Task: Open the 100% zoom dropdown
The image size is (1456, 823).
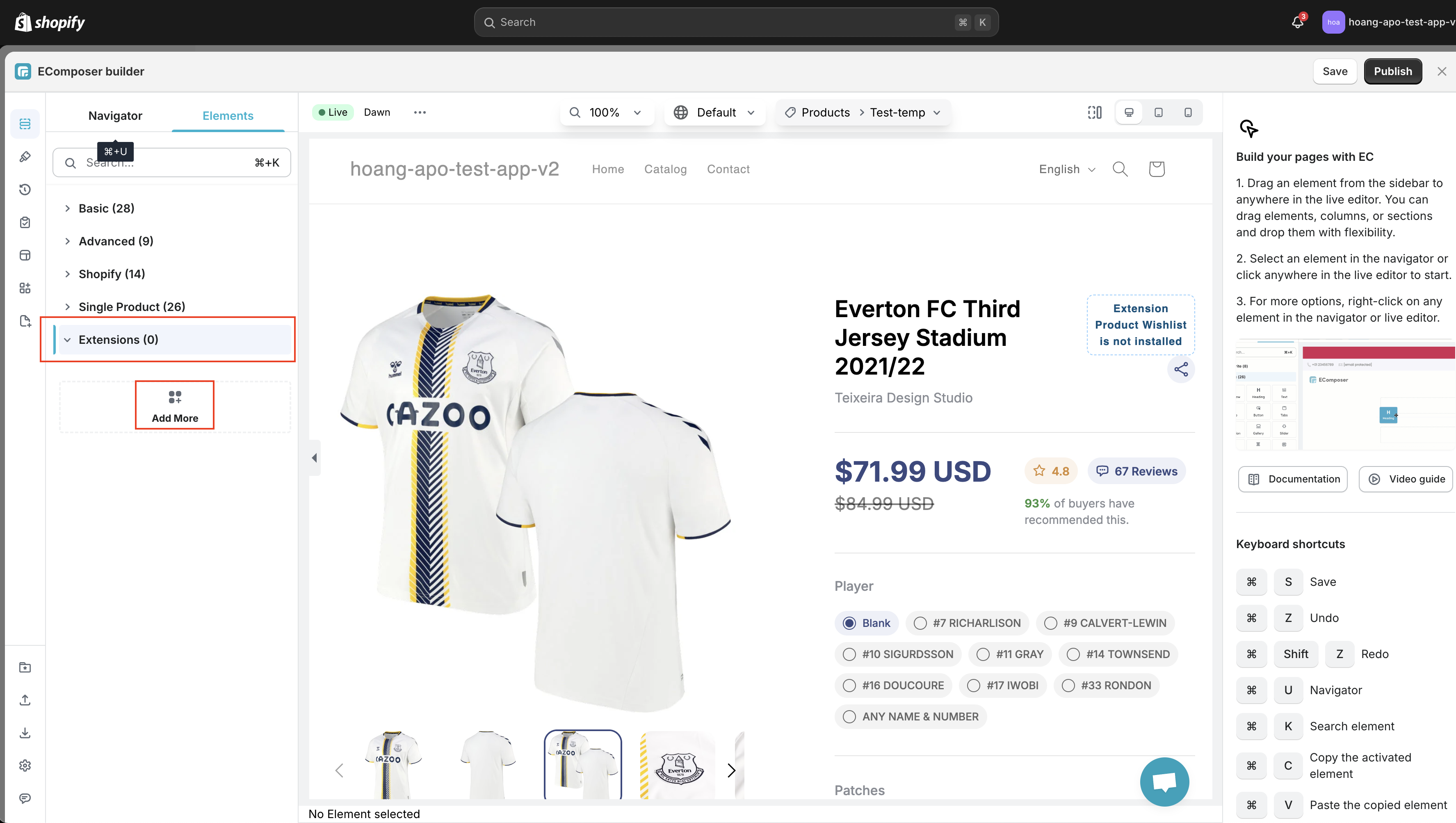Action: click(x=607, y=112)
